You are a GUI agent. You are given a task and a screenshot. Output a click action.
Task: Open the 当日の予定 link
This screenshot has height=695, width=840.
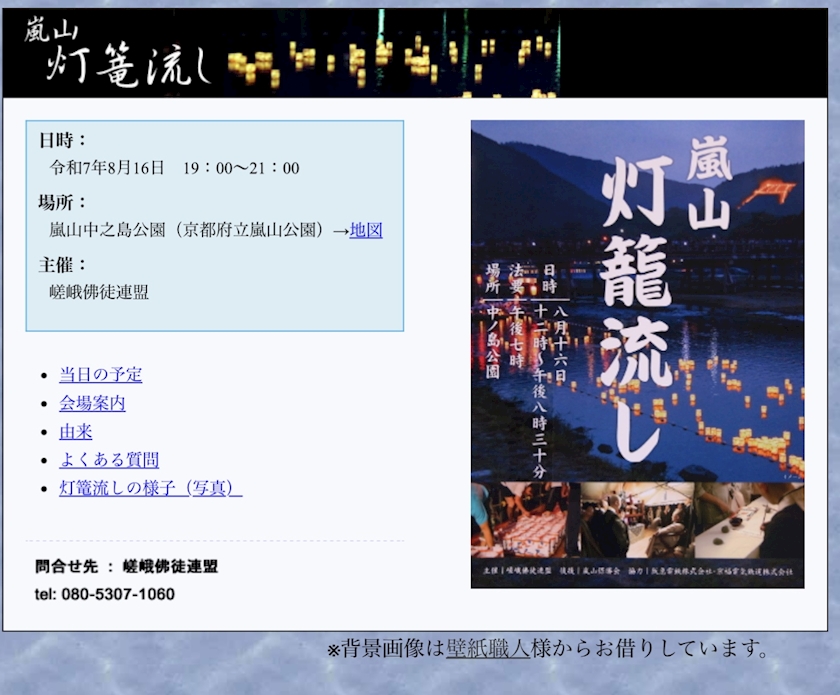pos(100,374)
